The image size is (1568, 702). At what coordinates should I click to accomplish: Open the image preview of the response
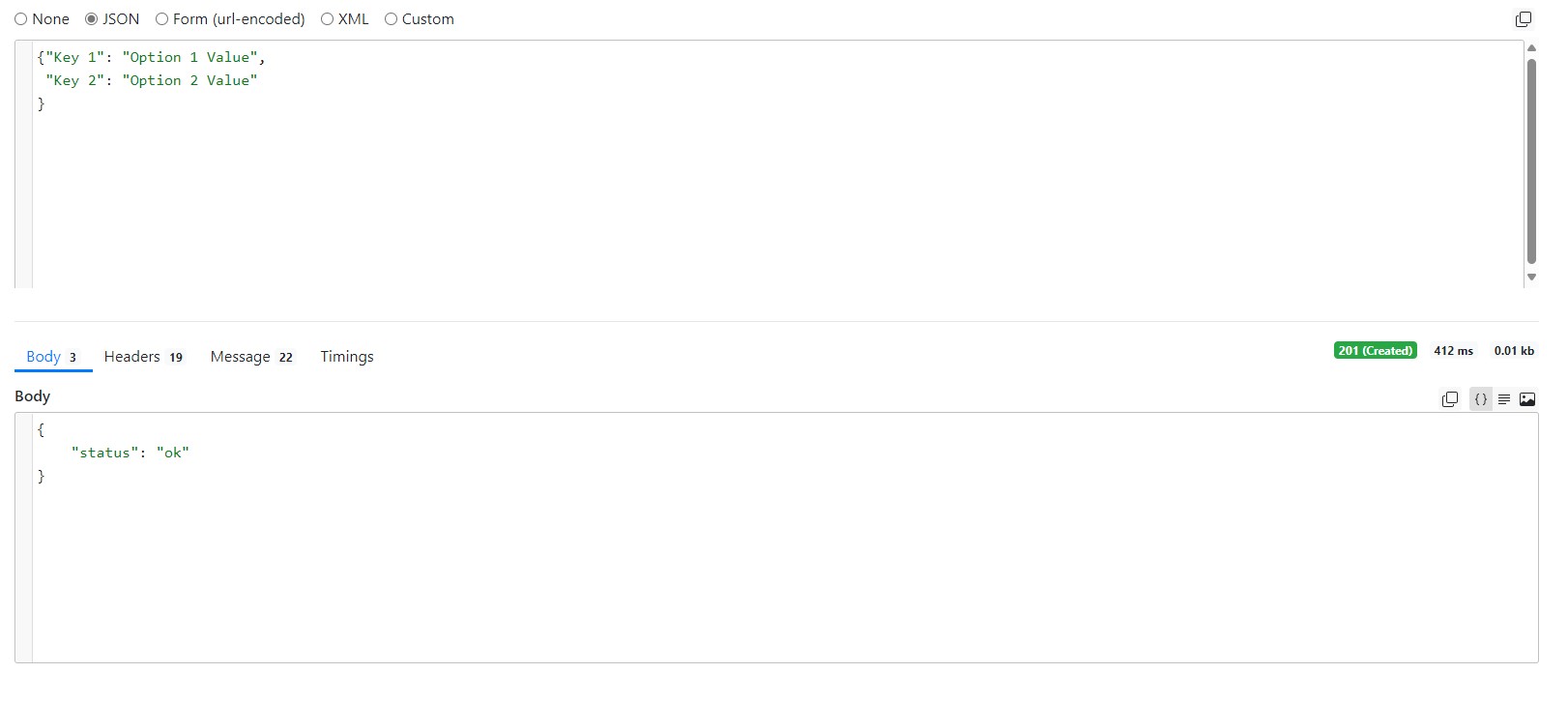click(1526, 399)
